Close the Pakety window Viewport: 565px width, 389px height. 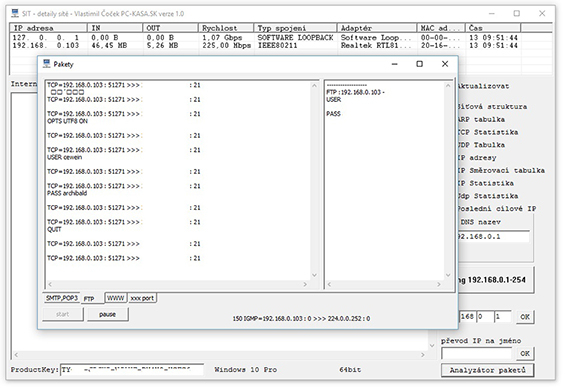tap(445, 64)
